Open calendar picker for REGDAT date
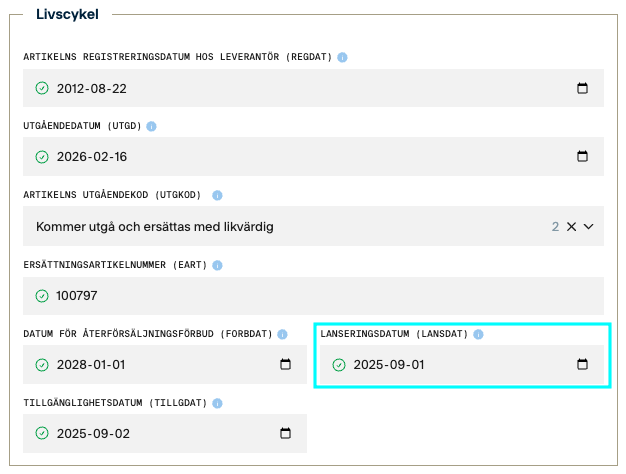 pyautogui.click(x=583, y=88)
